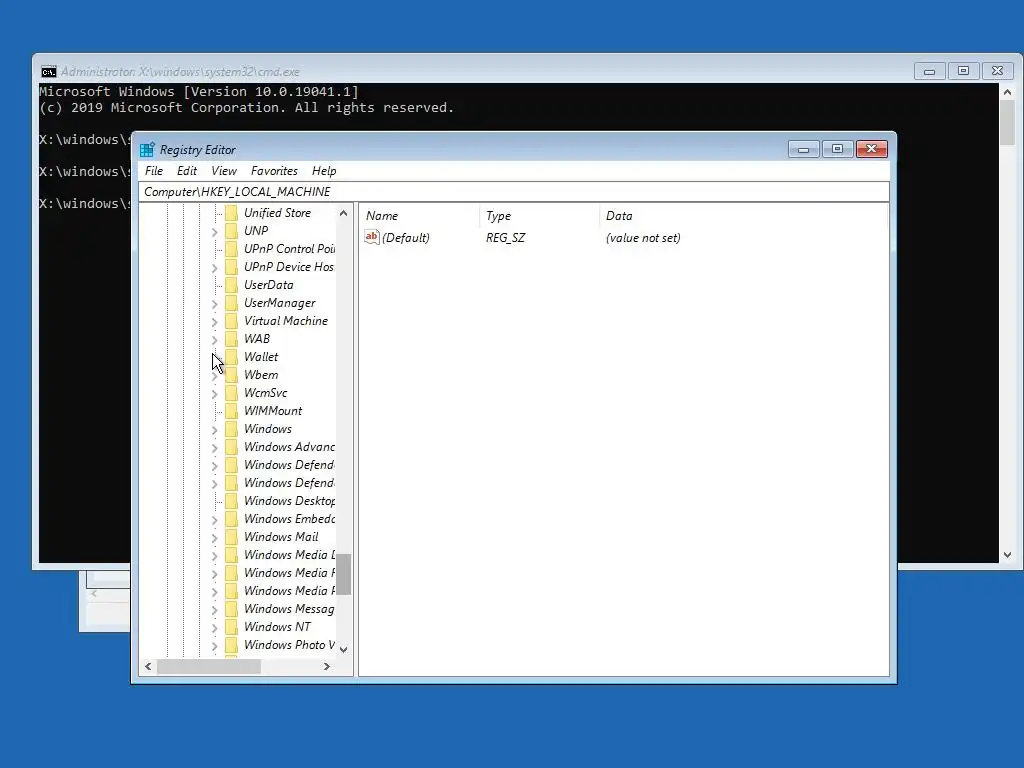Expand the WAB key
The width and height of the screenshot is (1024, 768).
coord(214,340)
